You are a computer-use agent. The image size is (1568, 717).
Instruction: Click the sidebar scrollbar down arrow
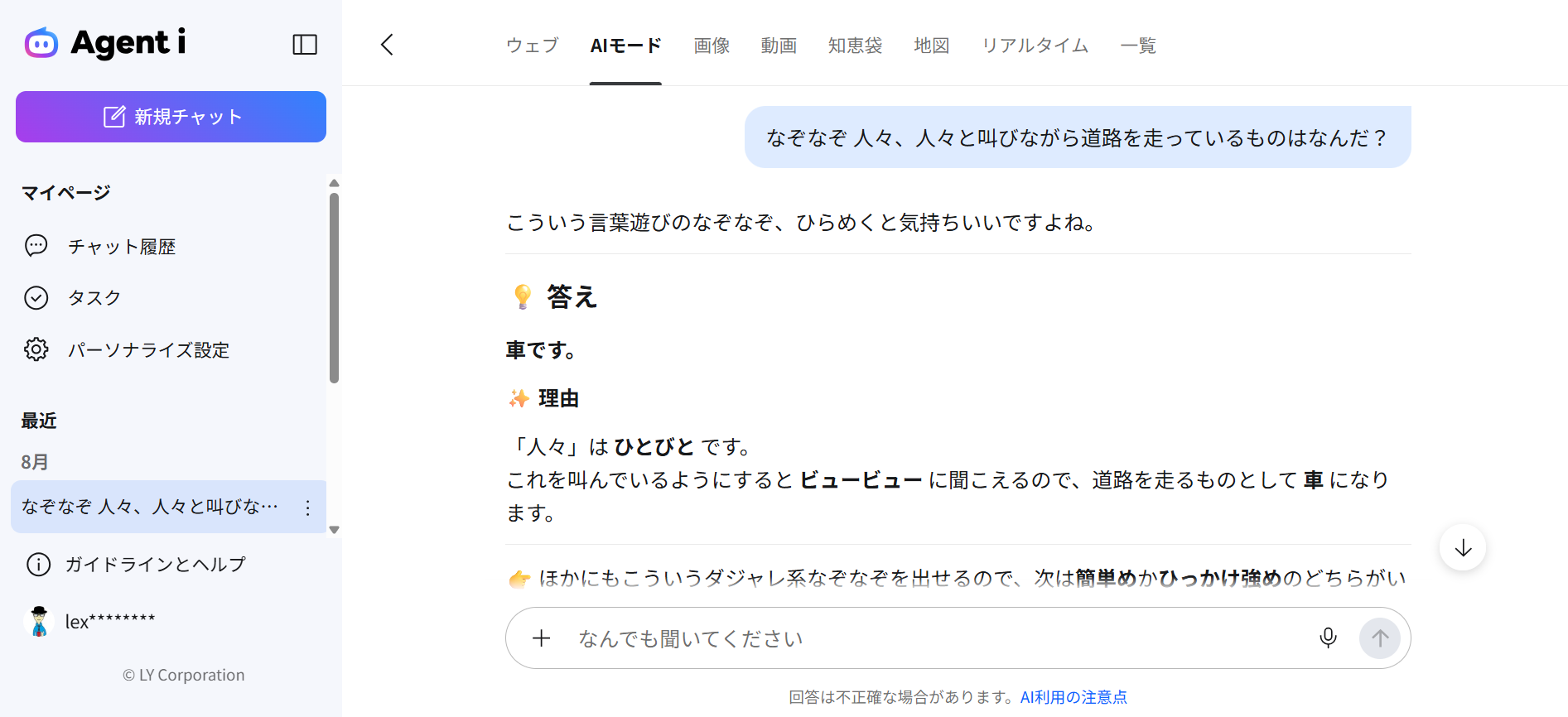(335, 530)
